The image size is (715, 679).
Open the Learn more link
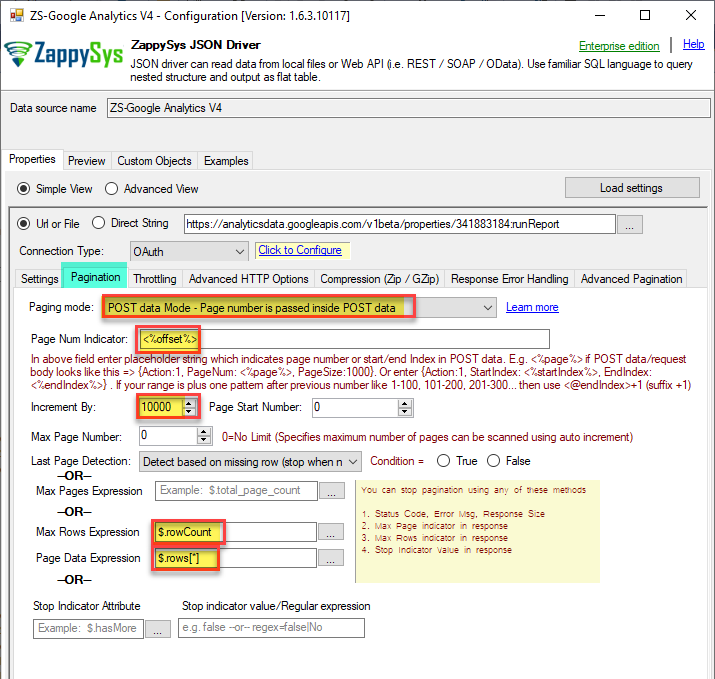pos(532,307)
